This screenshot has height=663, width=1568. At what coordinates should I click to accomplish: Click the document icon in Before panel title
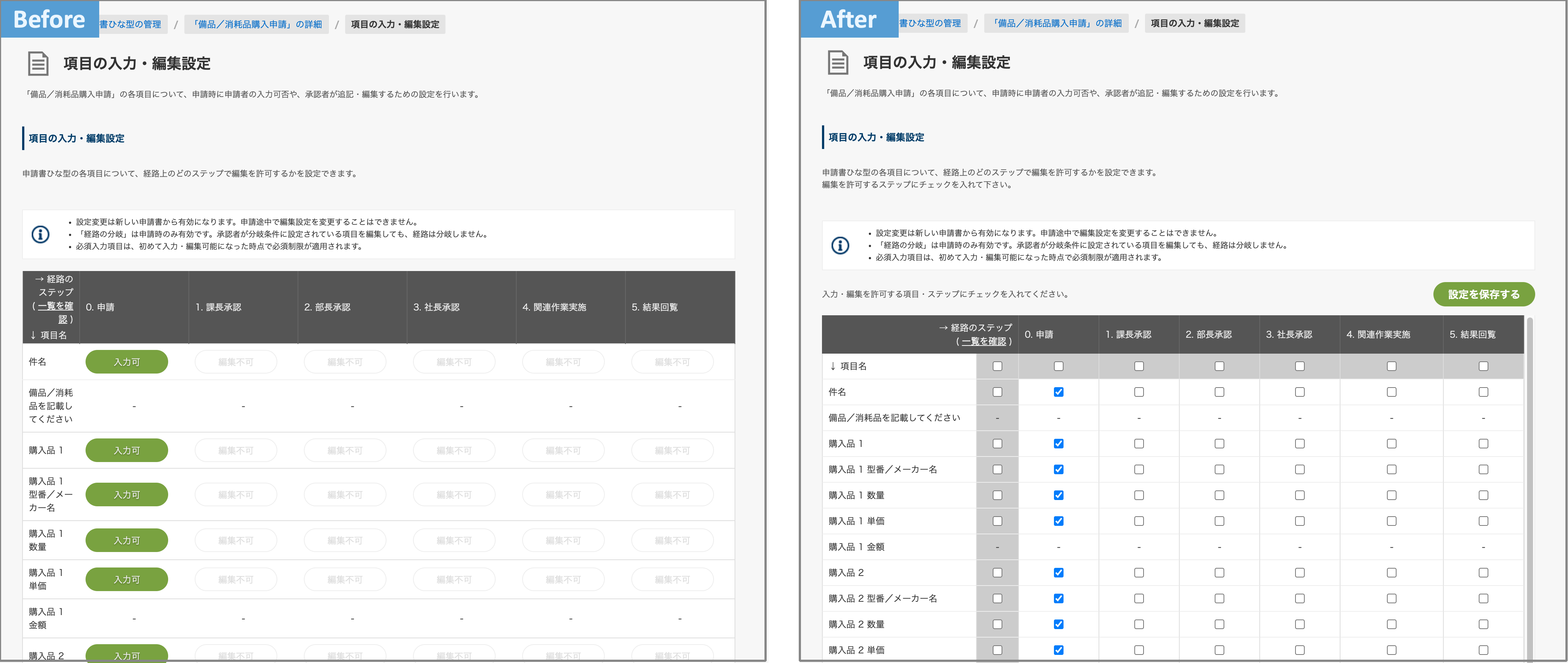tap(38, 63)
